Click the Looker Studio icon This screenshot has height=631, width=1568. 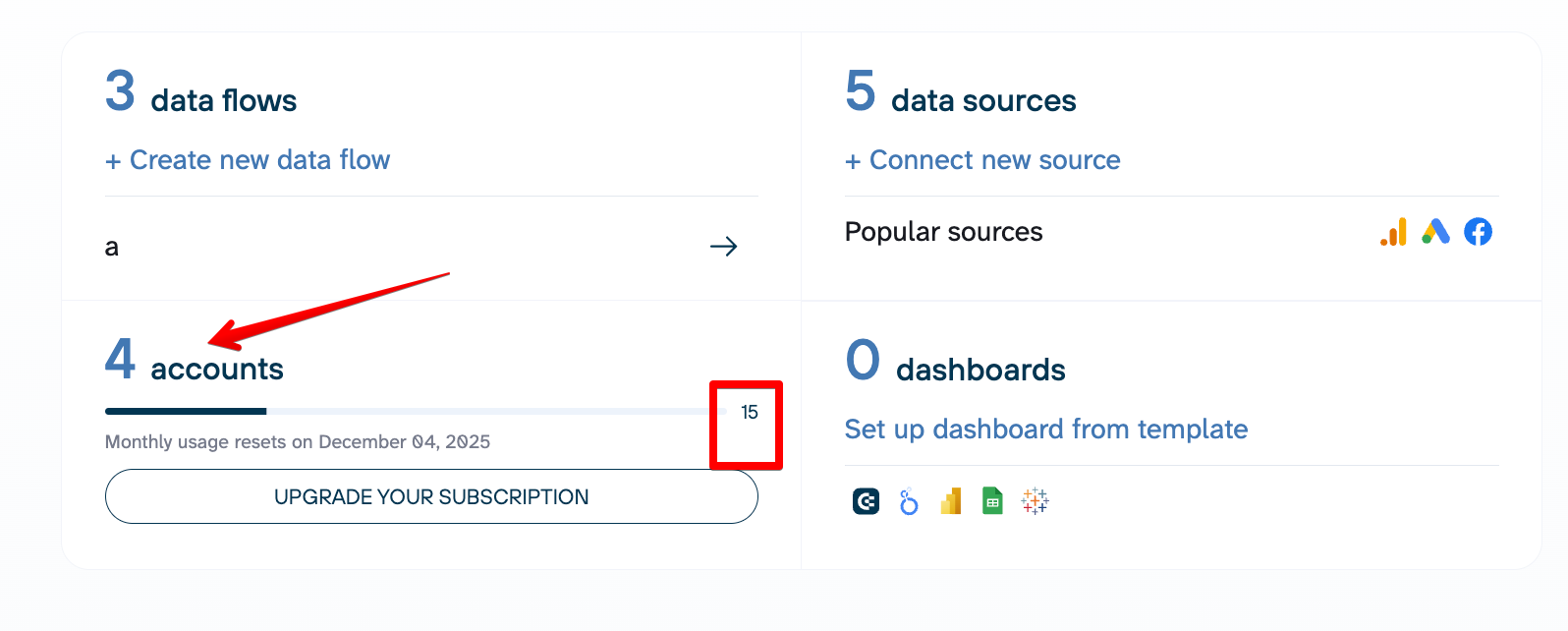pos(909,501)
